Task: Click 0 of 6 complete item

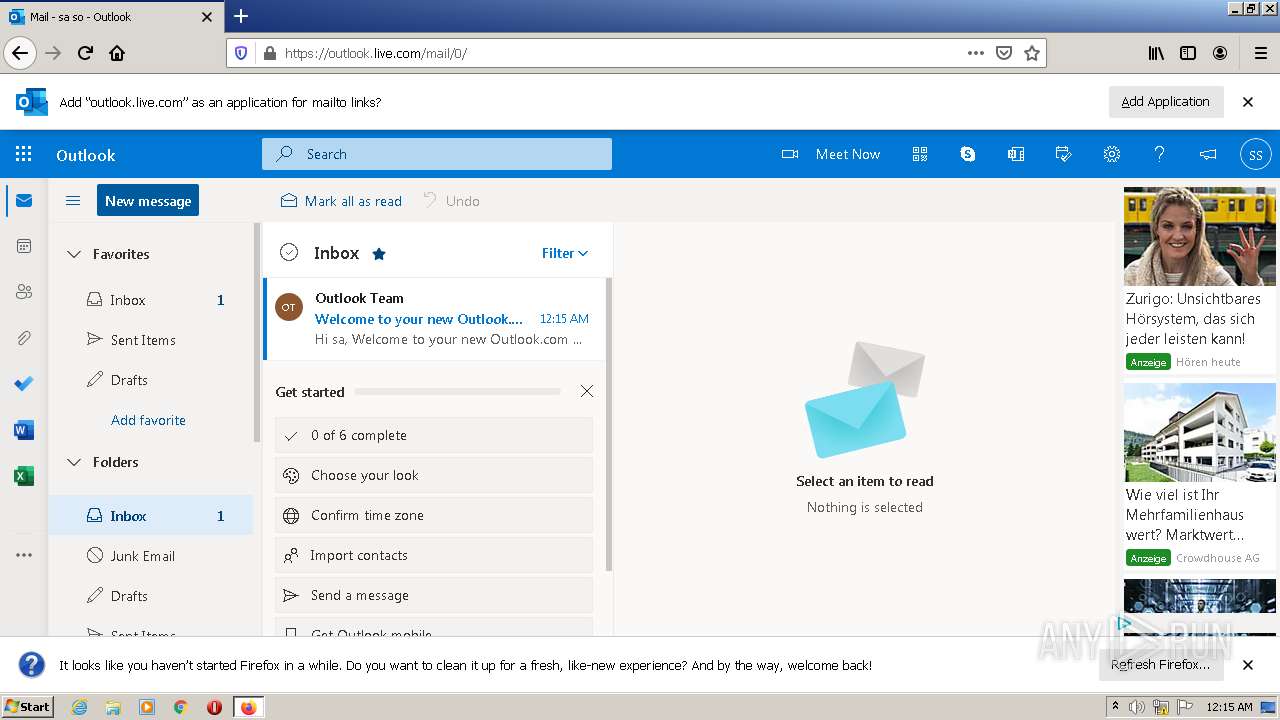Action: pos(434,435)
